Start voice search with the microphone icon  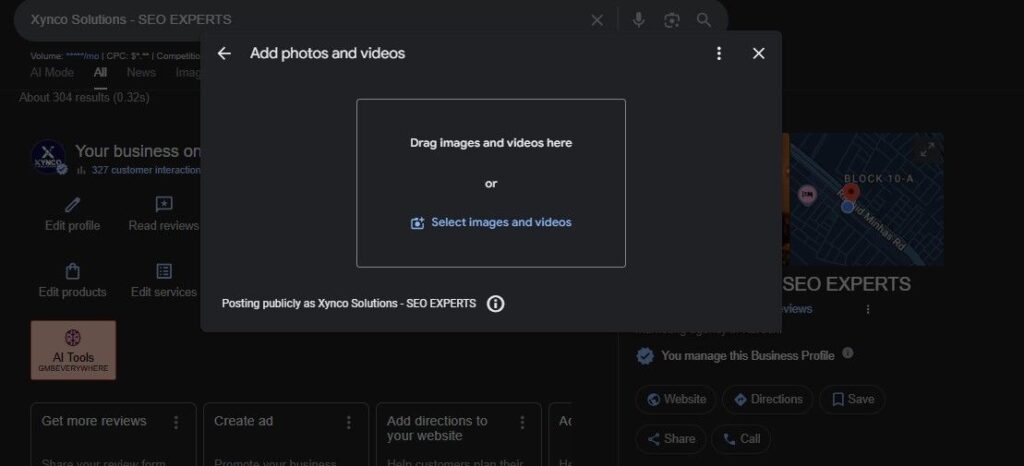pos(639,20)
